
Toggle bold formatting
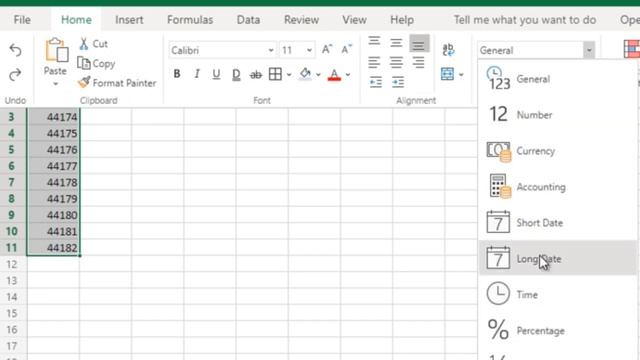pyautogui.click(x=177, y=74)
